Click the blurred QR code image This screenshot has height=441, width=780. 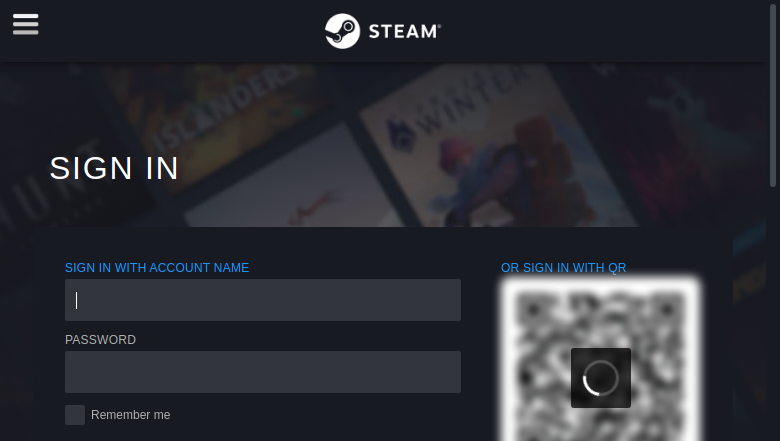tap(600, 360)
